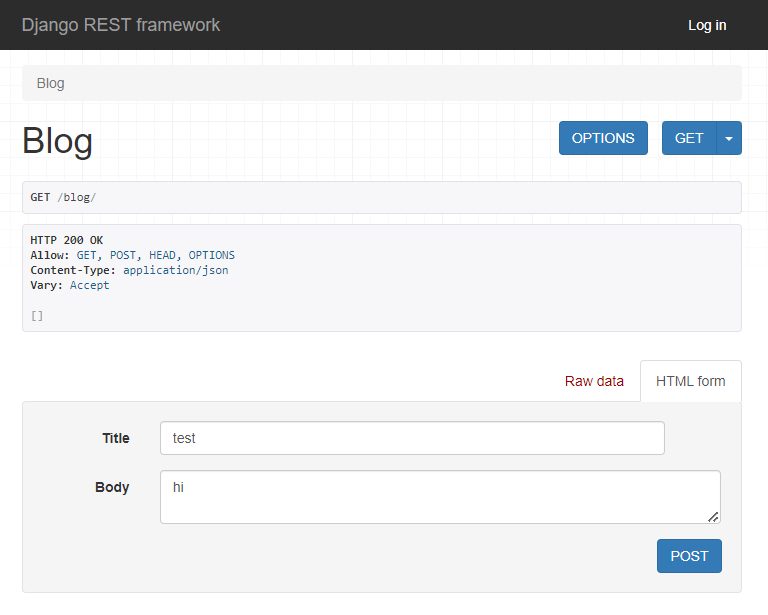Click the Body field label
768x615 pixels.
(112, 487)
